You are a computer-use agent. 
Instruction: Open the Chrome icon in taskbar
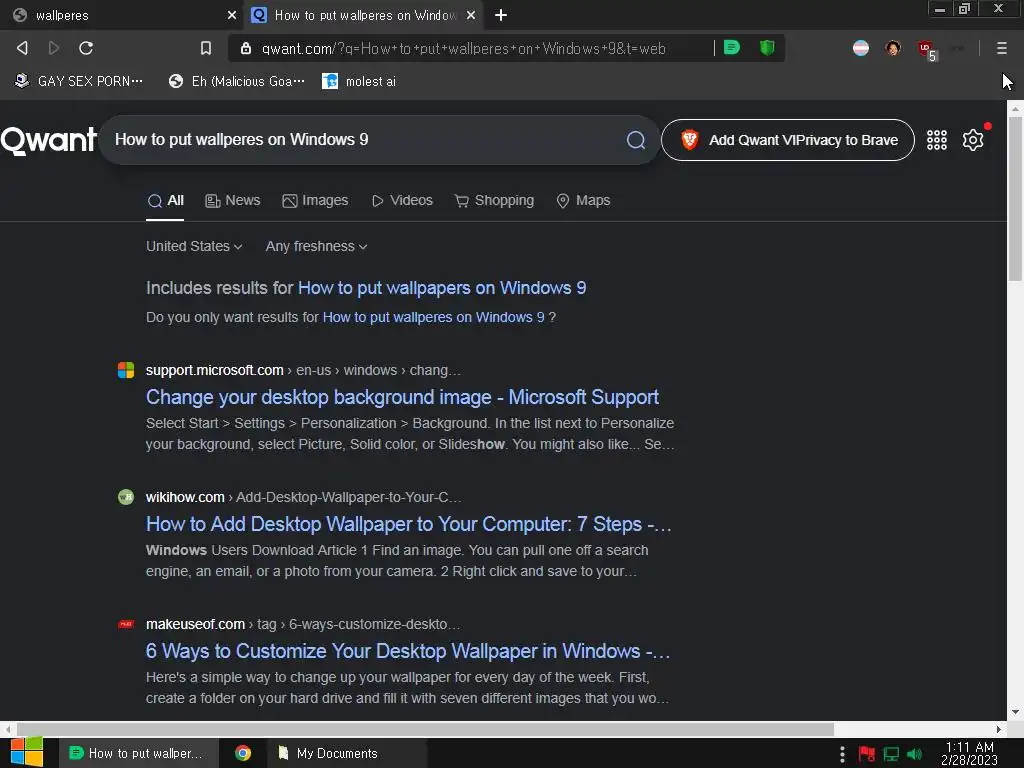(x=243, y=753)
